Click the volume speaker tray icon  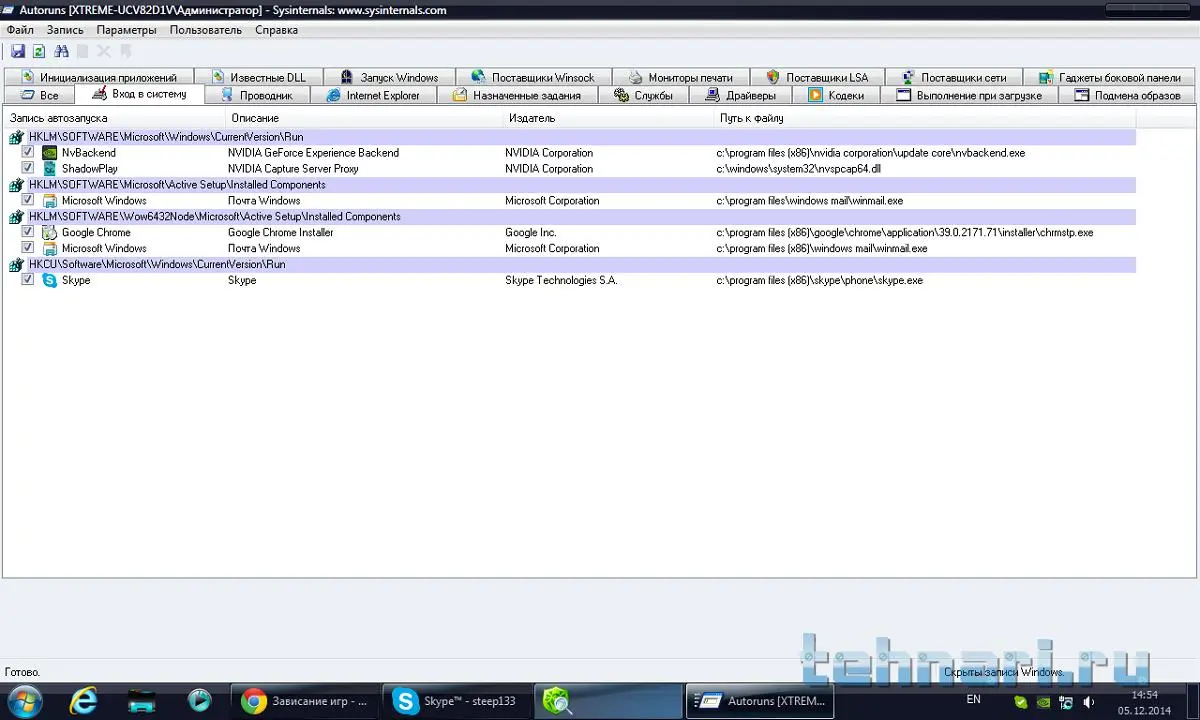point(1088,702)
